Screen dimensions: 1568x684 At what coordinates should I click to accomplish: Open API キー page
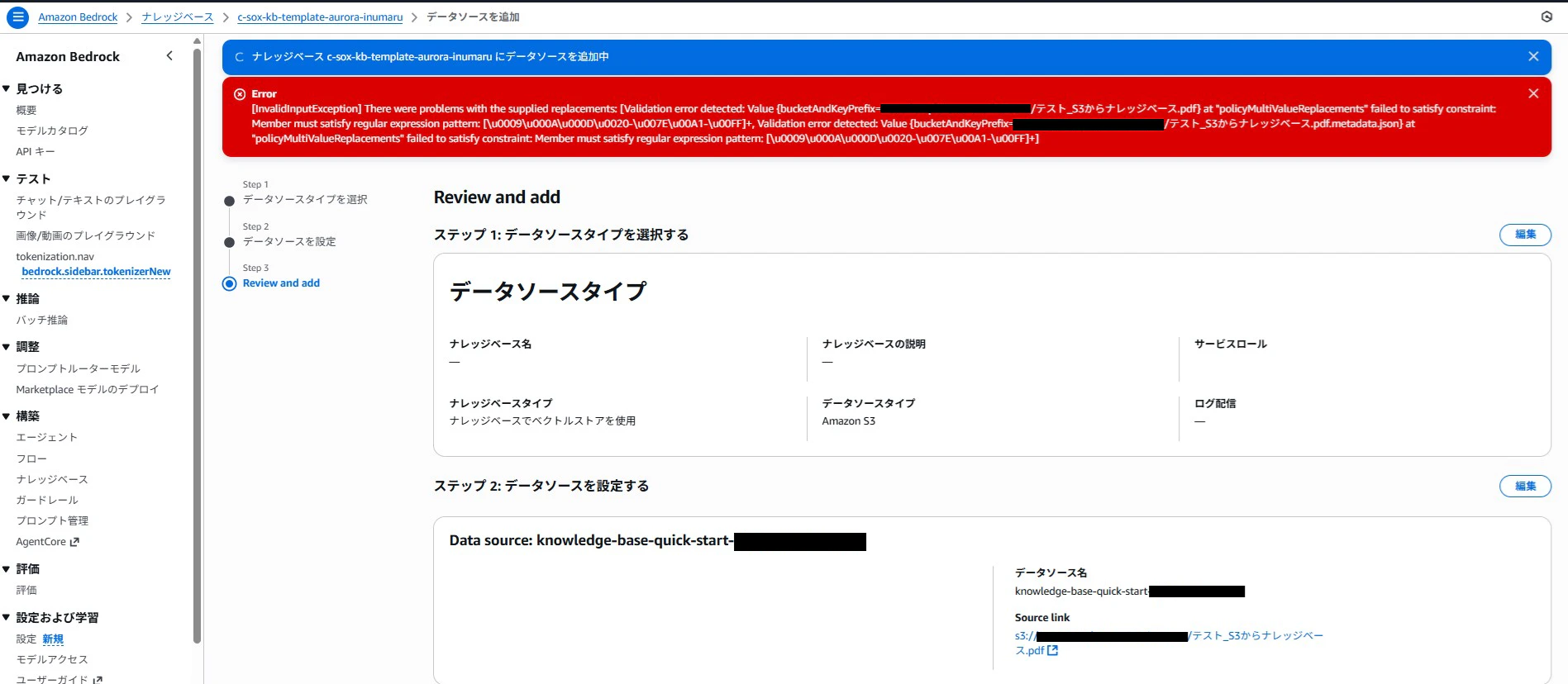point(36,151)
